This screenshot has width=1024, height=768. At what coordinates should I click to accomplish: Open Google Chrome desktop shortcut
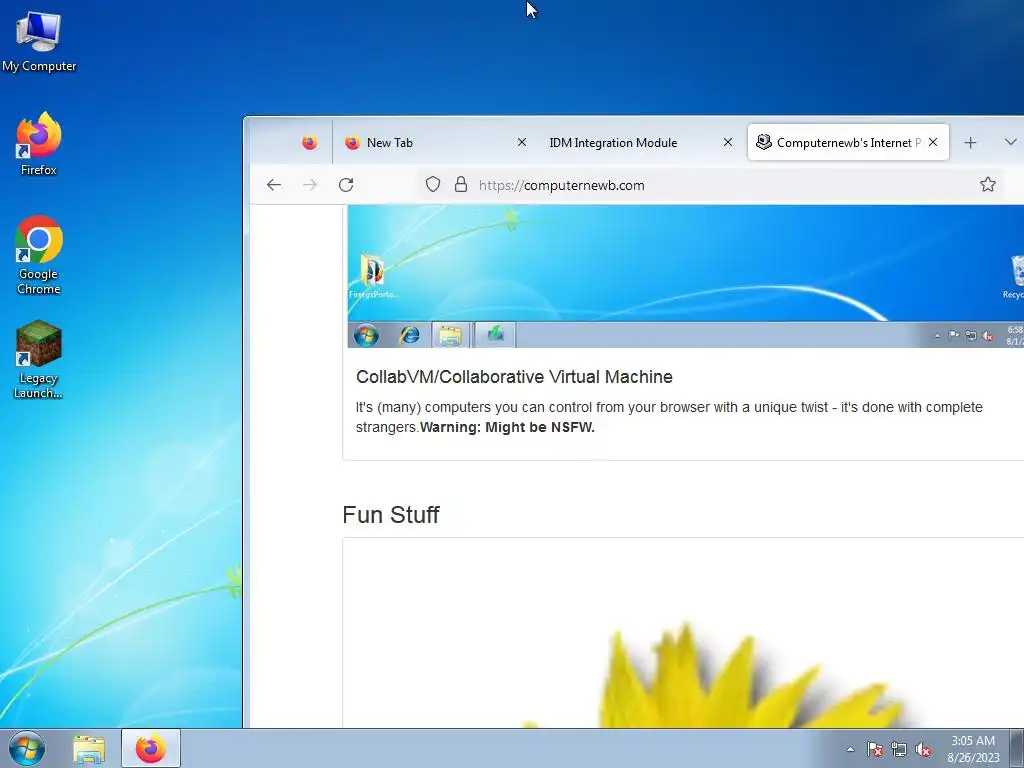tap(39, 255)
